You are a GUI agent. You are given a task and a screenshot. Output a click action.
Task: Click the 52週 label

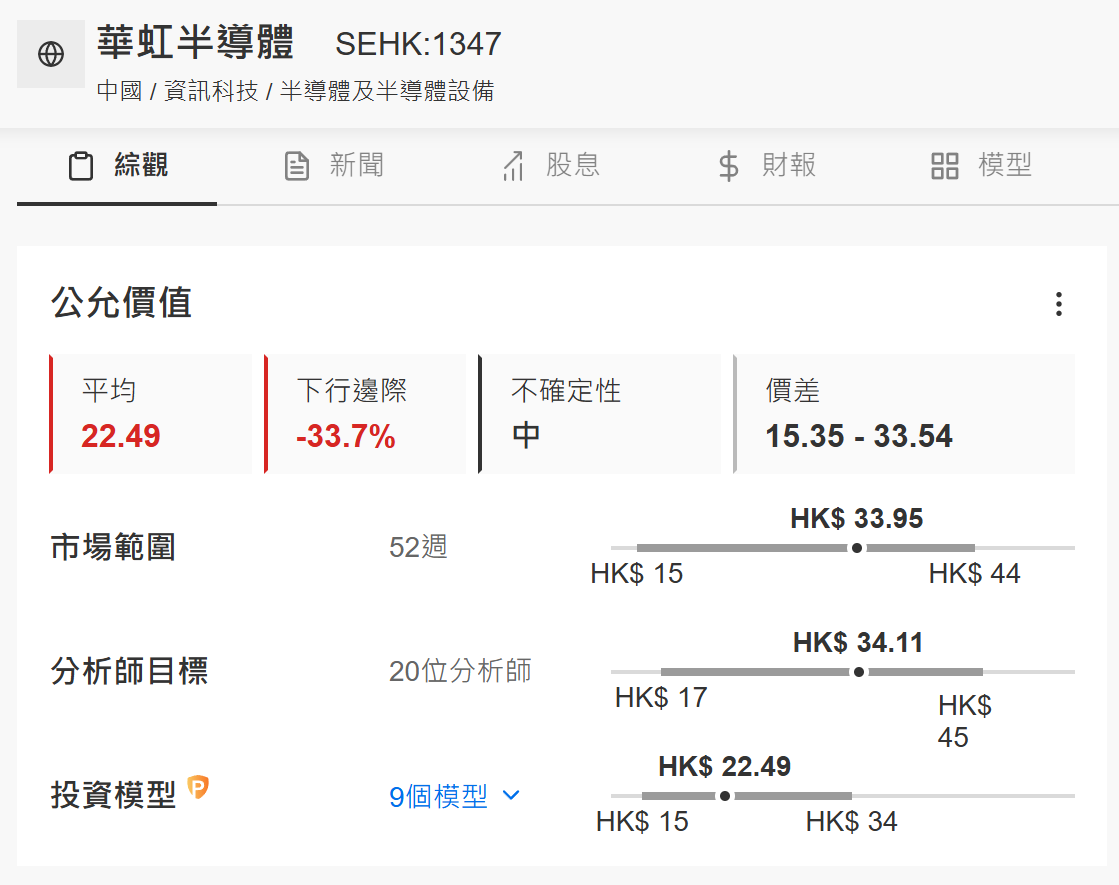click(x=418, y=547)
